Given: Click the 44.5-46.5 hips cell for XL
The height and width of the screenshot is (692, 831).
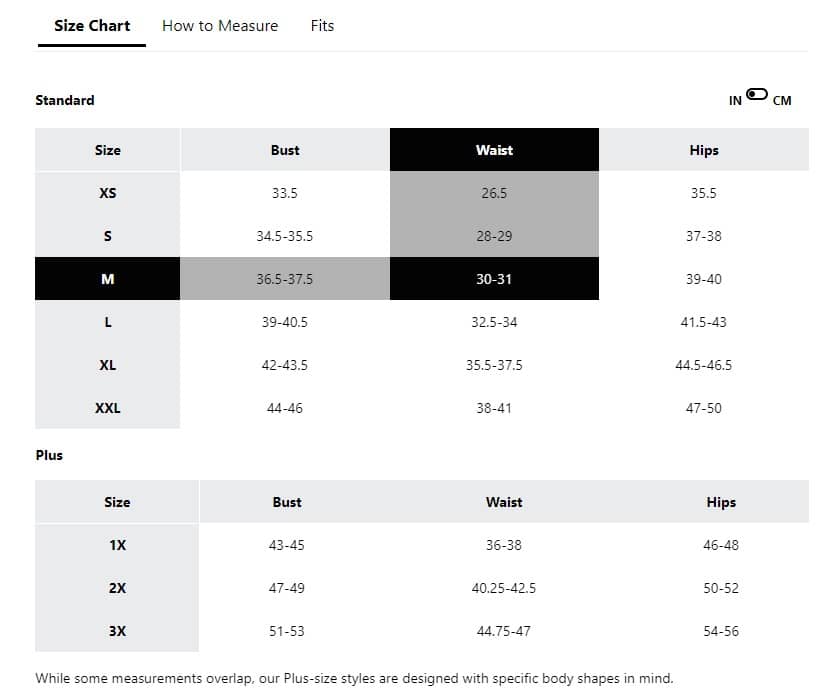Looking at the screenshot, I should 704,365.
